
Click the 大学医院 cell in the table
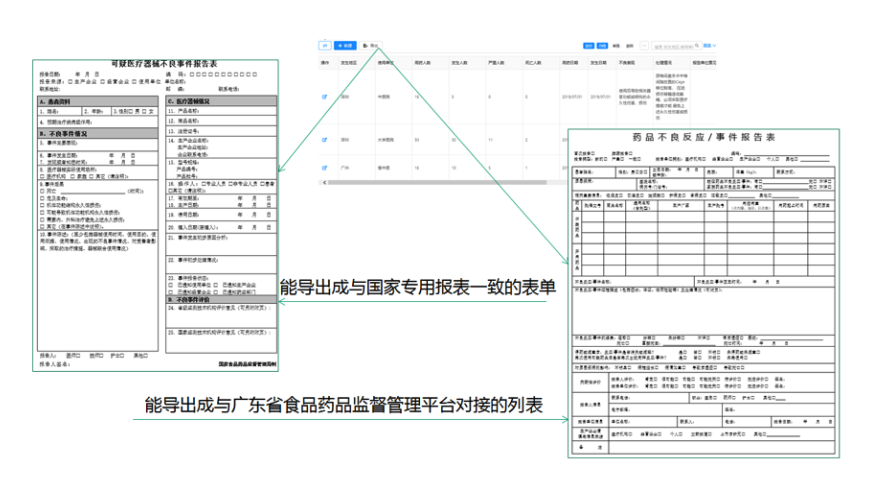tap(385, 140)
